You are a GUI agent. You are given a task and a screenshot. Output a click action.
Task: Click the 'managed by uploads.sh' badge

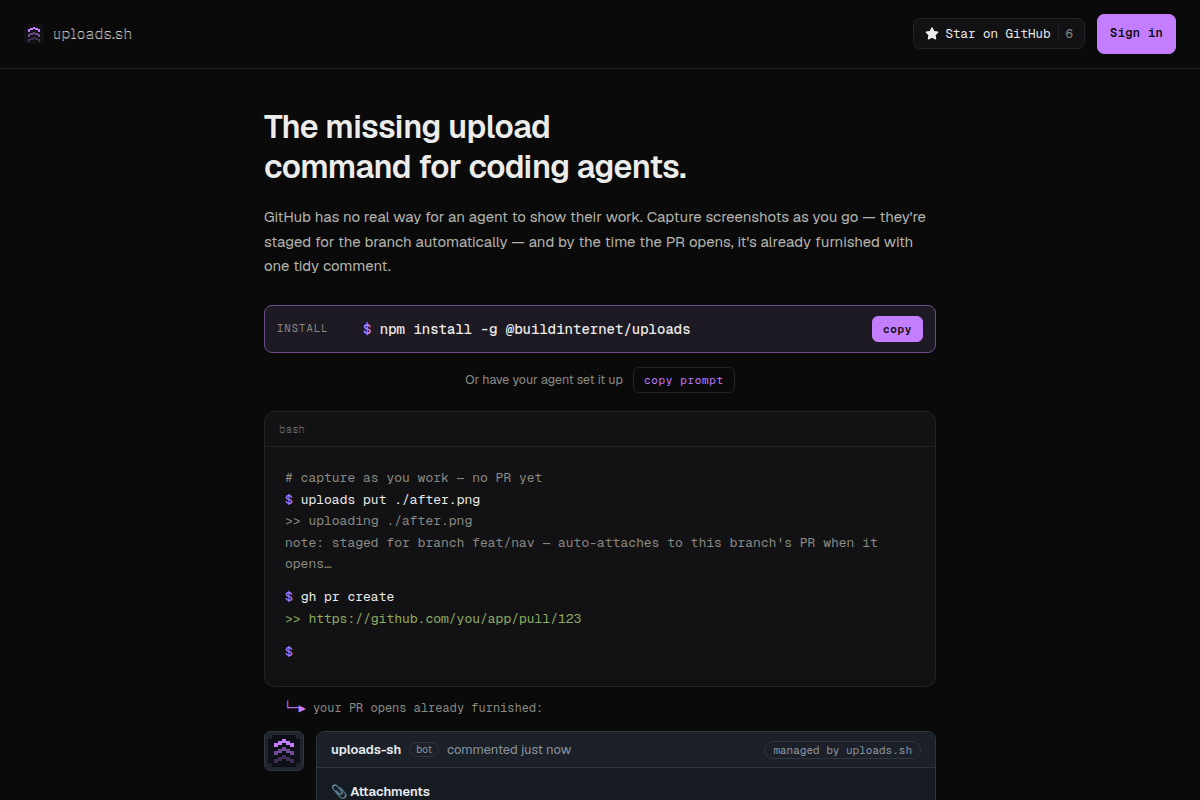click(842, 750)
